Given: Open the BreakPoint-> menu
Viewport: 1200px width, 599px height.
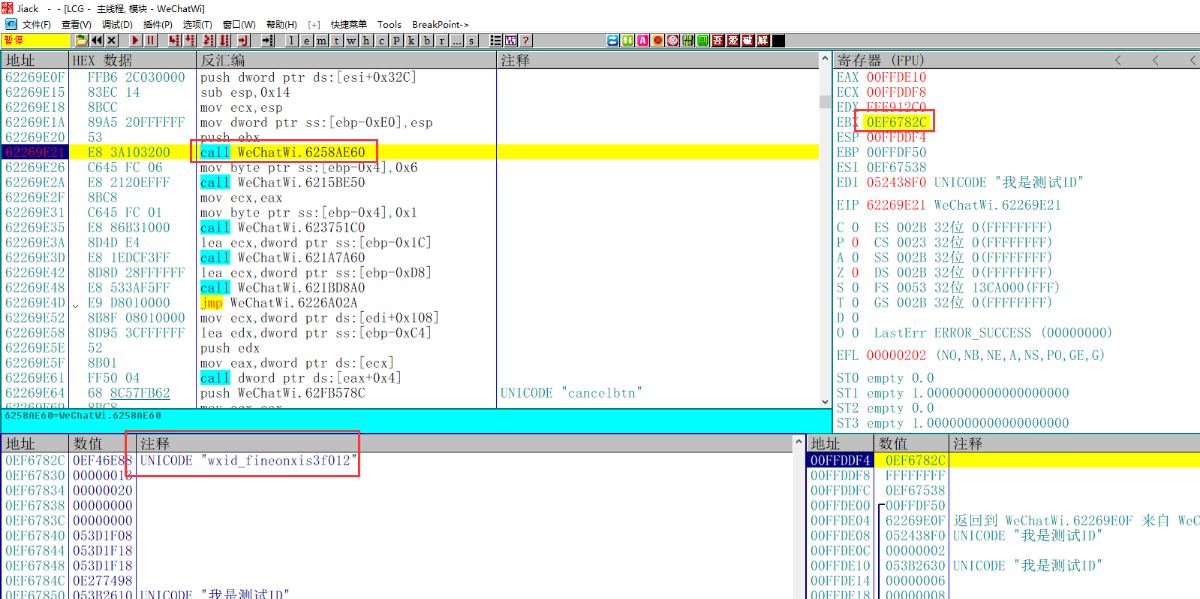Looking at the screenshot, I should click(439, 24).
